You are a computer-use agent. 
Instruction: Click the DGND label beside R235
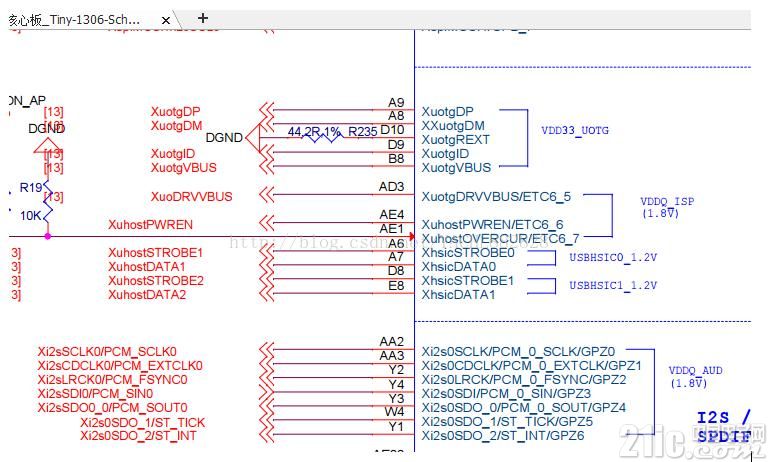coord(224,138)
